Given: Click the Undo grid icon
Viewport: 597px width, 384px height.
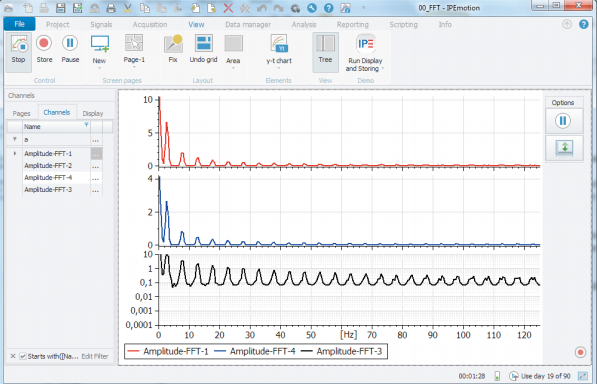Looking at the screenshot, I should point(204,44).
